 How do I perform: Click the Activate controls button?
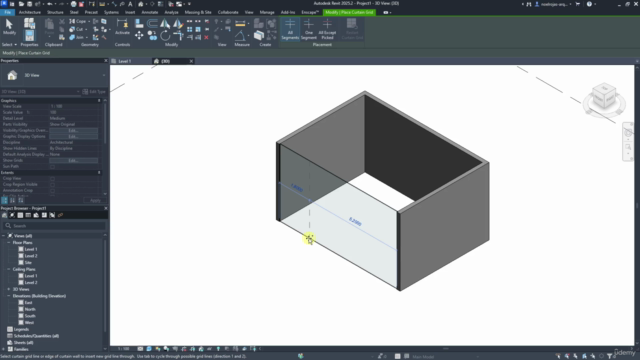point(122,27)
